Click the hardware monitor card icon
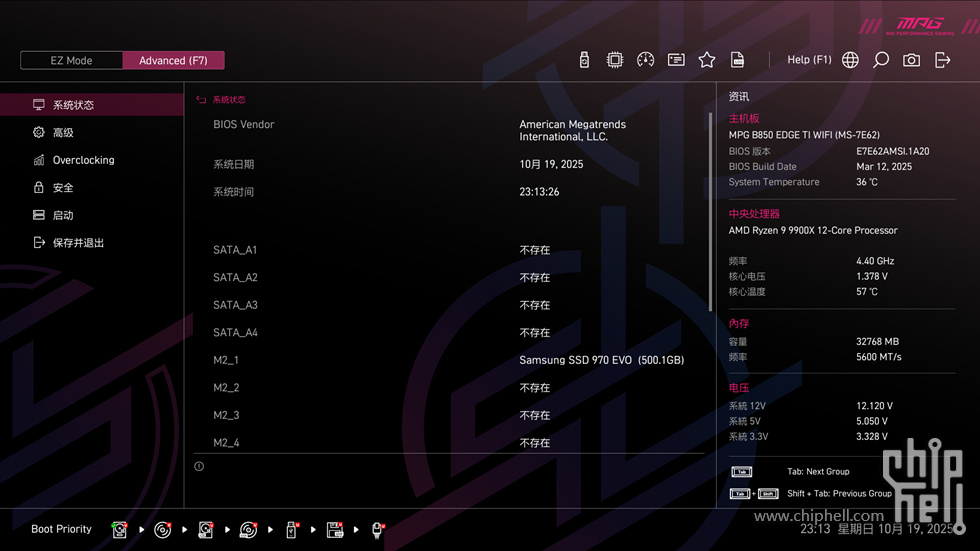 click(x=676, y=60)
